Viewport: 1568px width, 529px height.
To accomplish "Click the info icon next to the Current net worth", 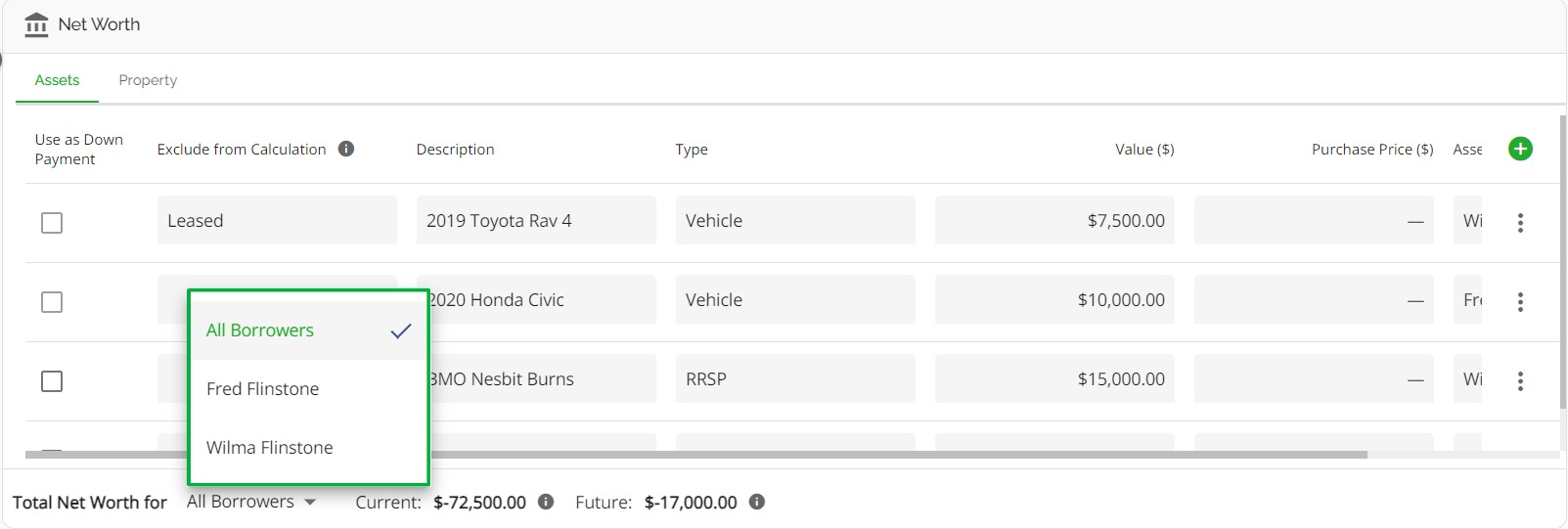I will point(546,502).
